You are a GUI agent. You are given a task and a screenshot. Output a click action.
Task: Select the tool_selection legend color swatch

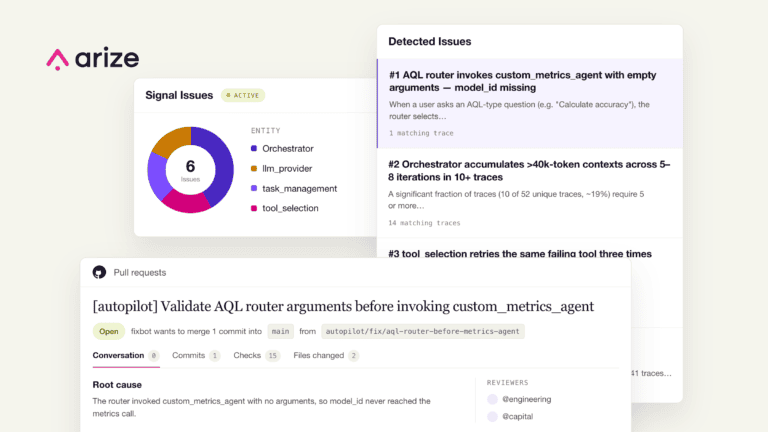(x=254, y=208)
